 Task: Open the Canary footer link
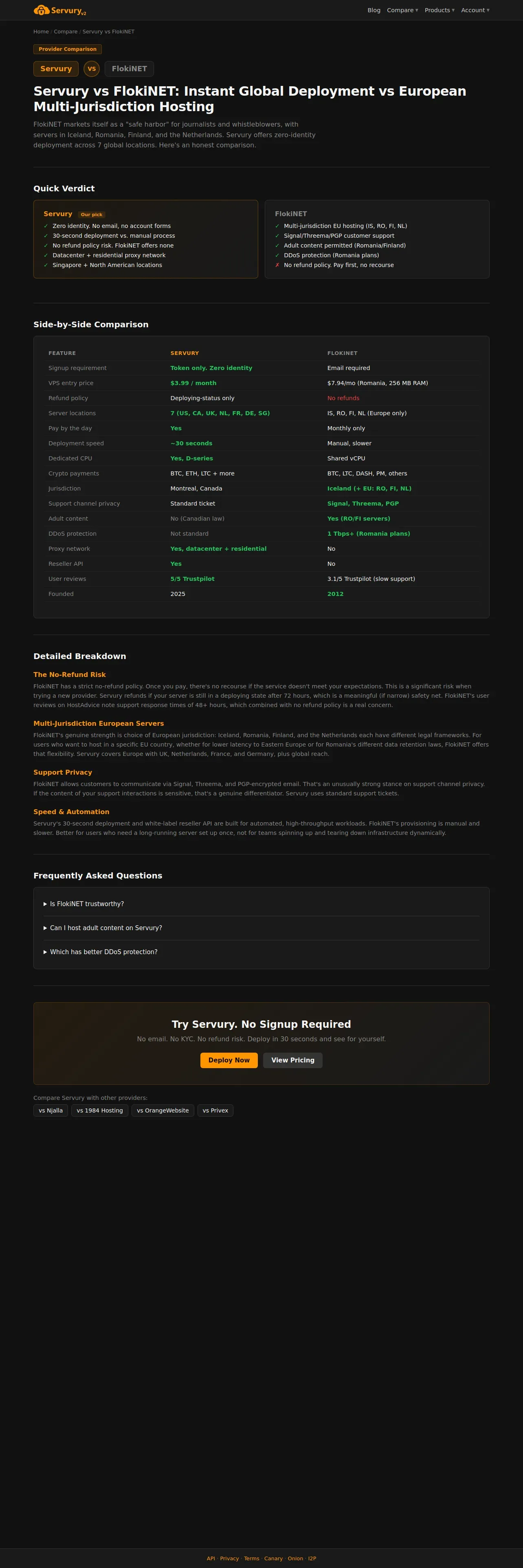(x=273, y=1559)
